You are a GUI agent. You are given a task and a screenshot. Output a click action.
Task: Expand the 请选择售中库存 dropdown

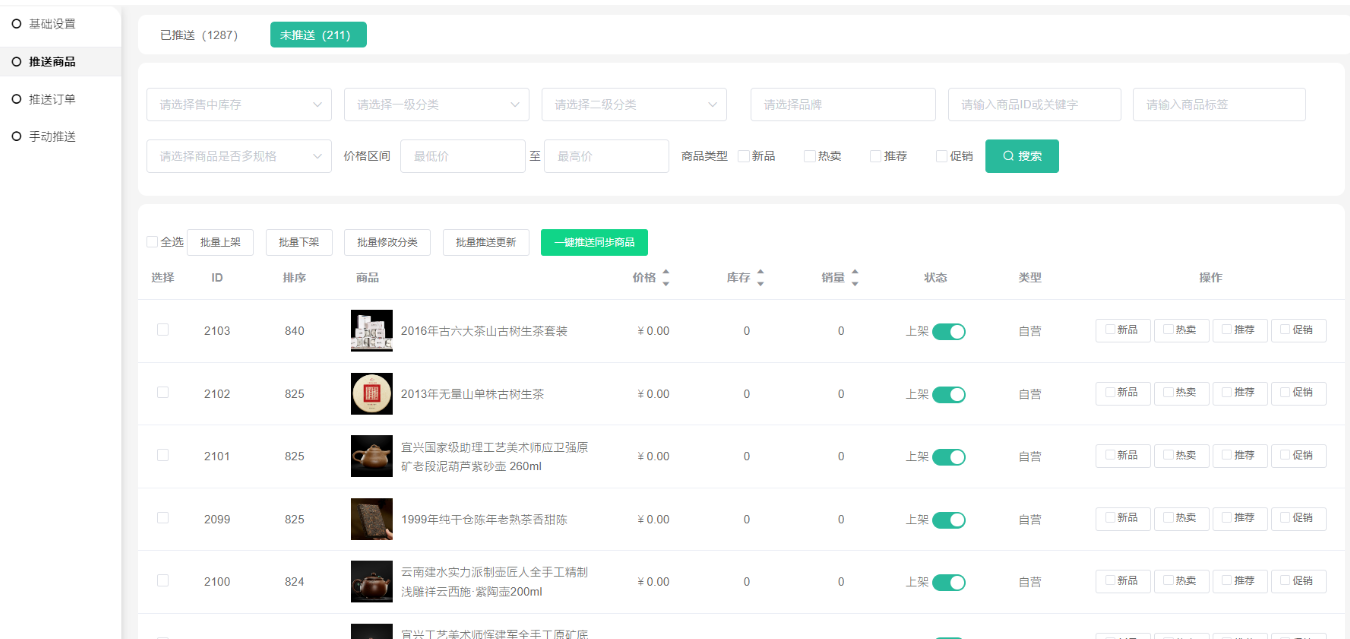click(x=239, y=104)
